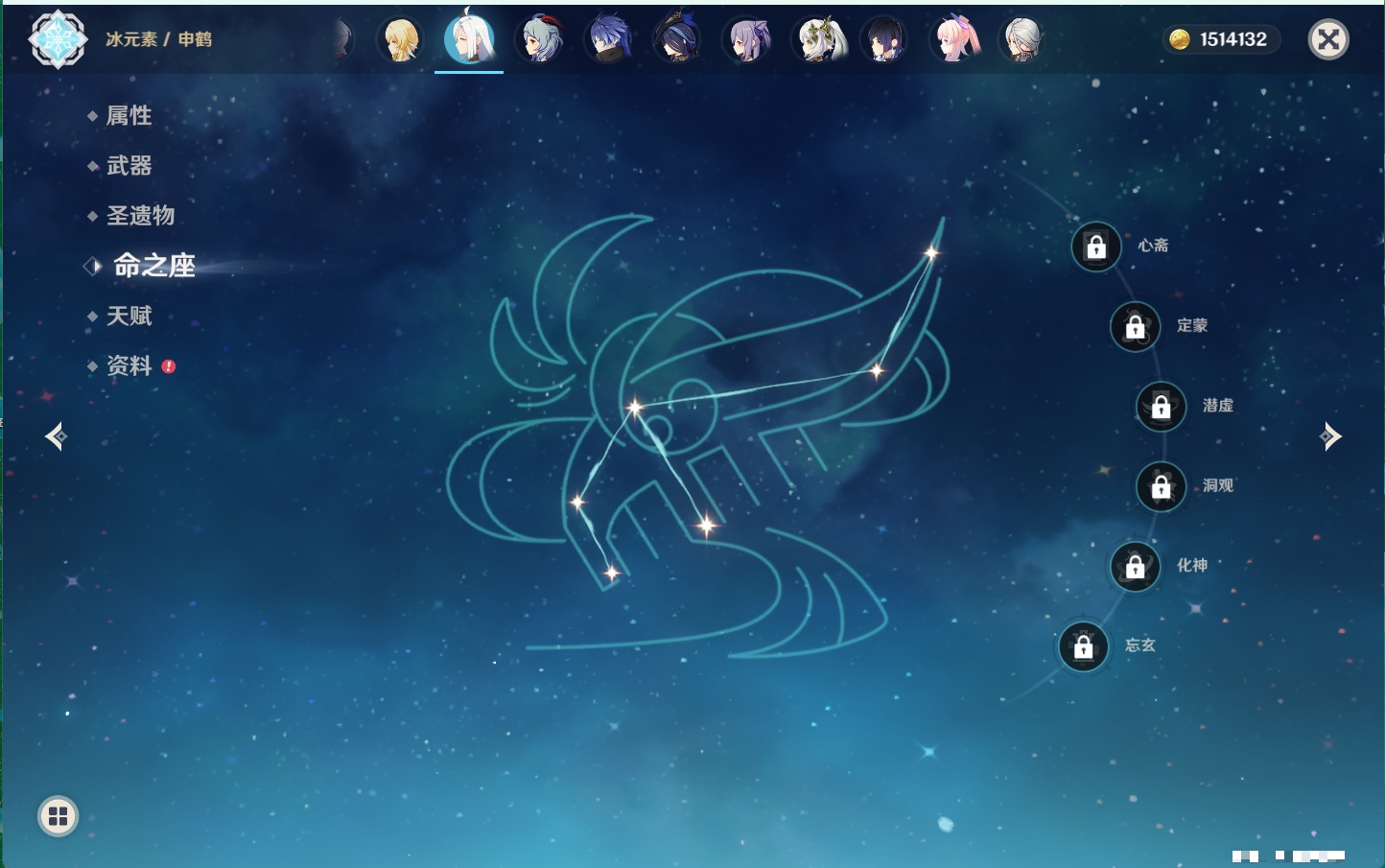The height and width of the screenshot is (868, 1385).
Task: Switch to the 武器 weapon section
Action: [x=129, y=166]
